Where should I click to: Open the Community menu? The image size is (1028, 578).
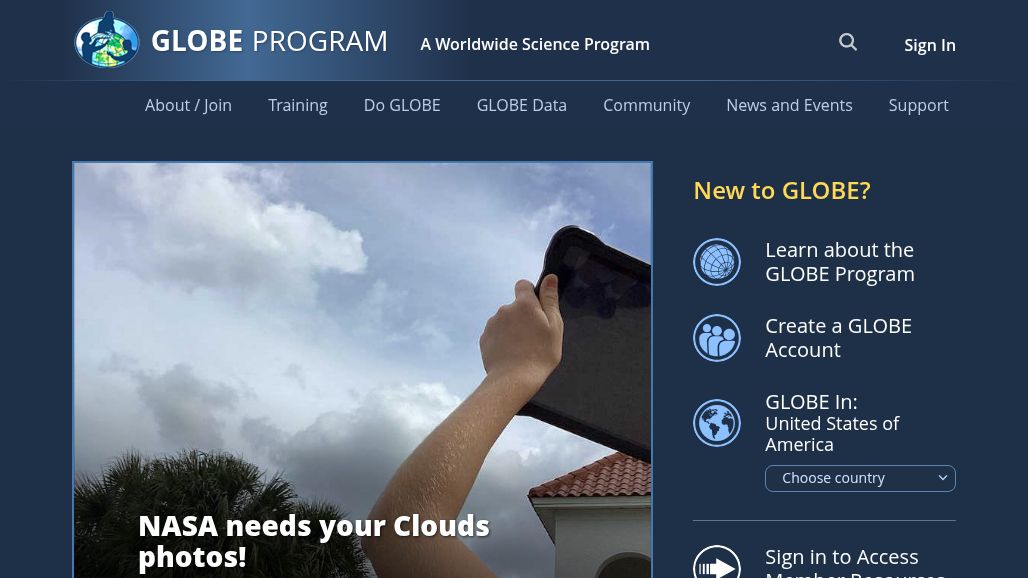point(646,106)
